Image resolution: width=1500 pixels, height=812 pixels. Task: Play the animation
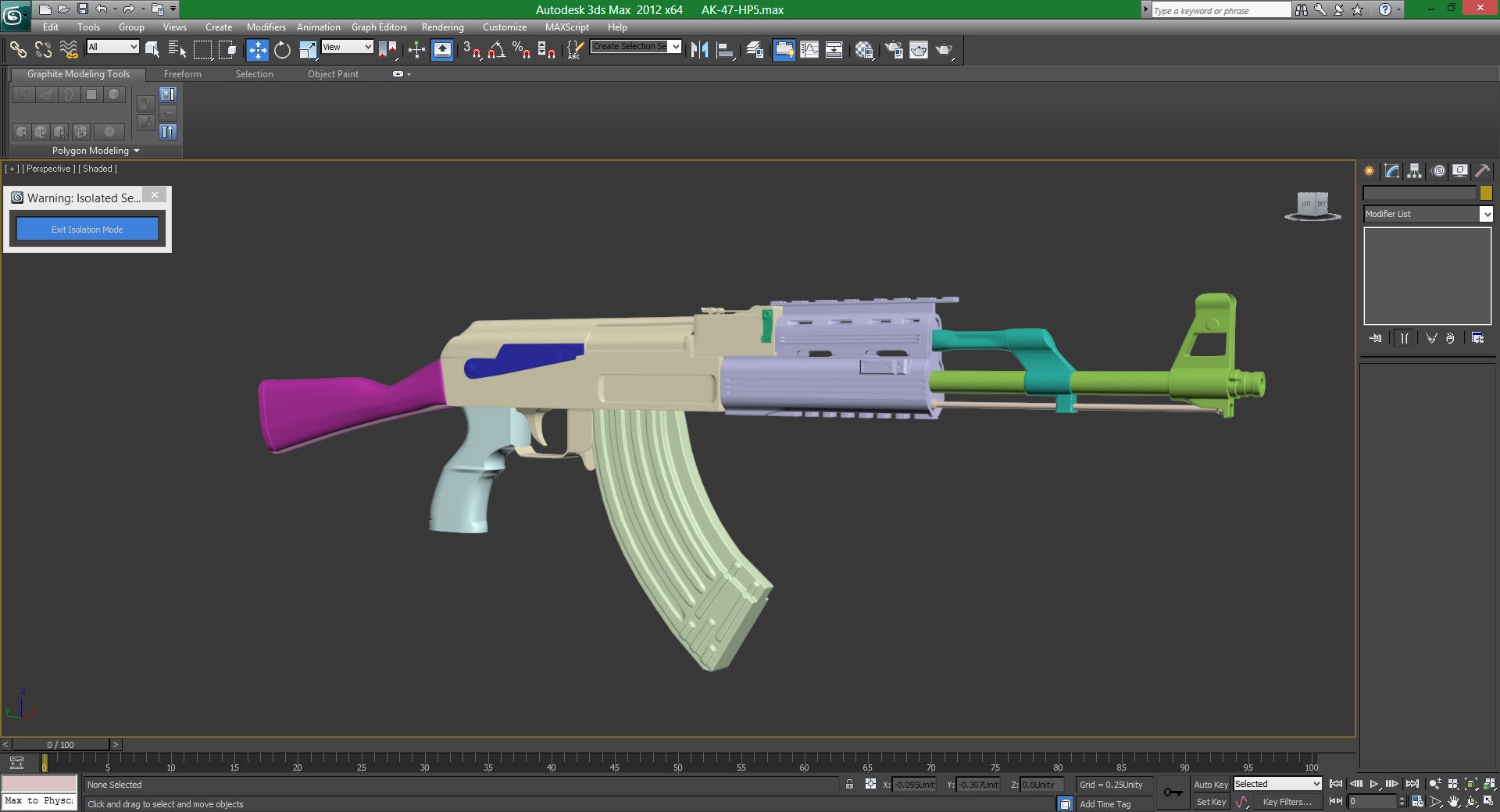coord(1374,784)
